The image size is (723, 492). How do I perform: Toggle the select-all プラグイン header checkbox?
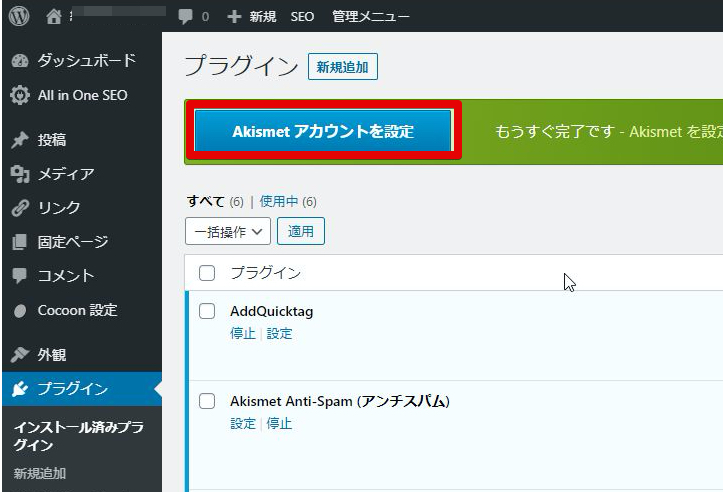coord(207,273)
